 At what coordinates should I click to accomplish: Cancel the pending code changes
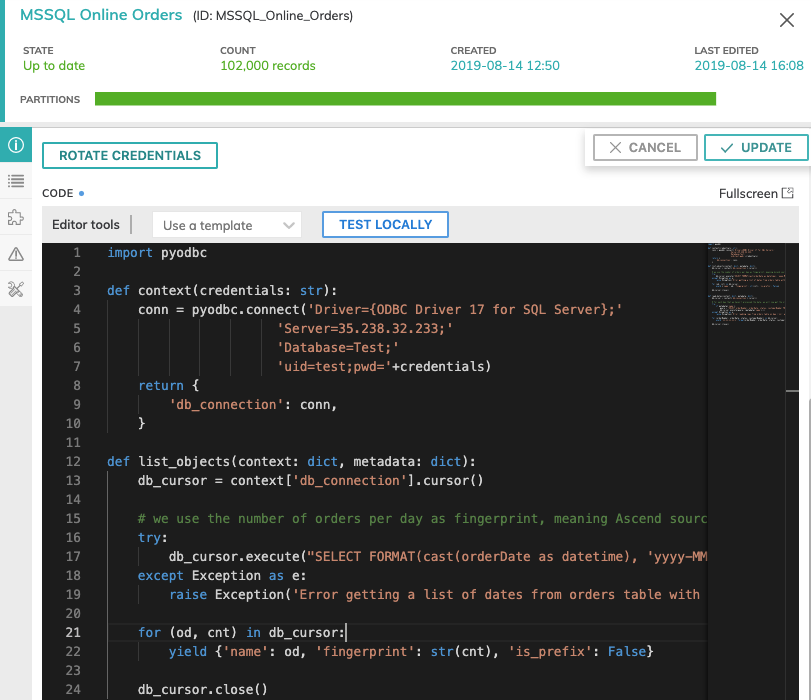pyautogui.click(x=644, y=147)
